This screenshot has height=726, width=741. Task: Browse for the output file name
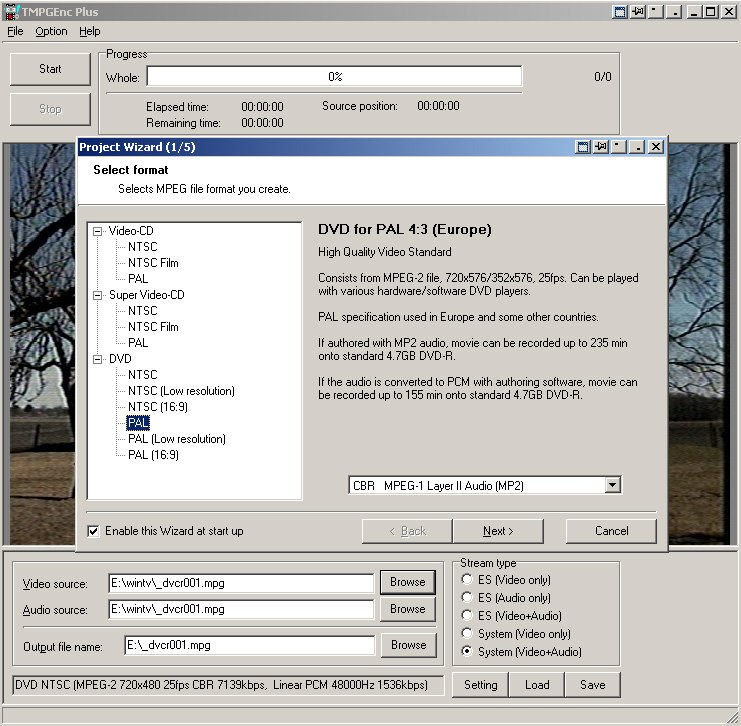pos(408,645)
